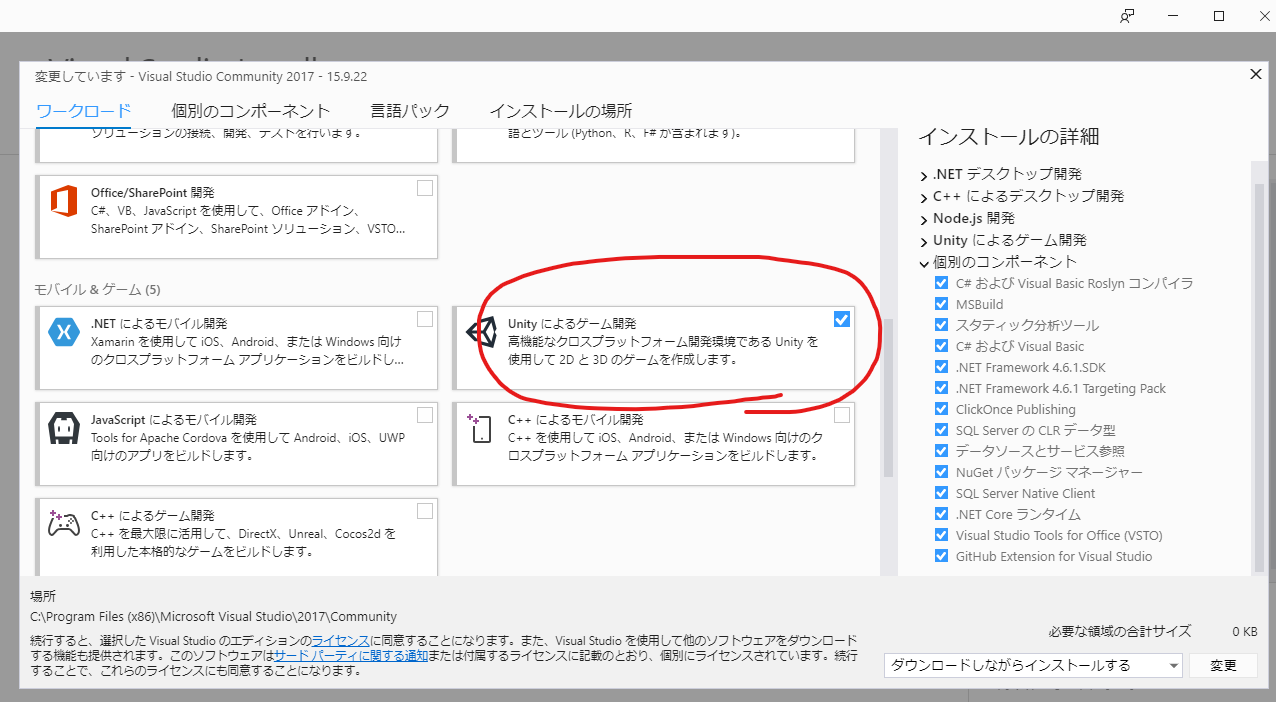Enable the C++ によるモバイル開発 checkbox
This screenshot has height=702, width=1276.
coord(842,415)
